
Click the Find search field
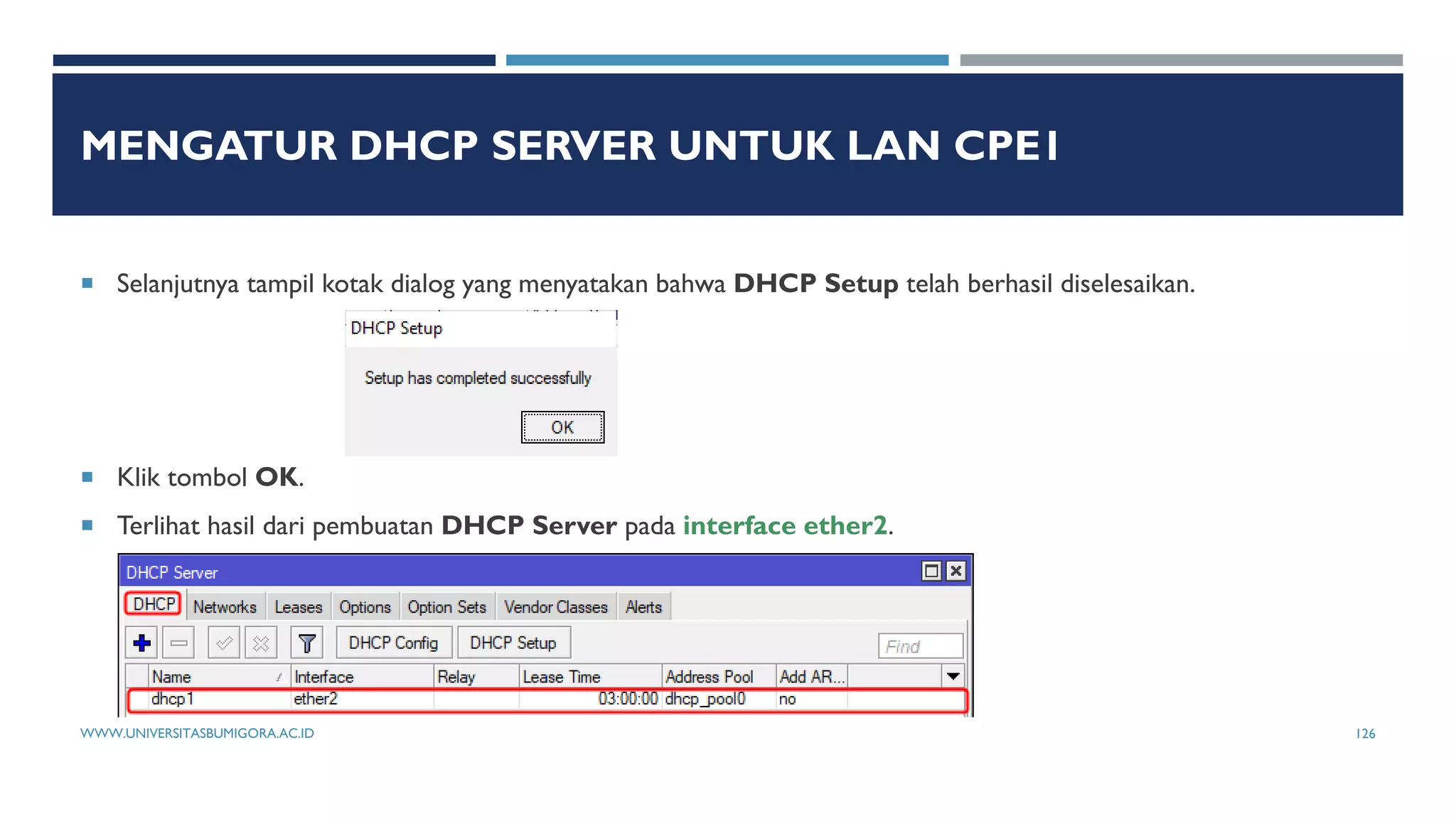(x=921, y=646)
